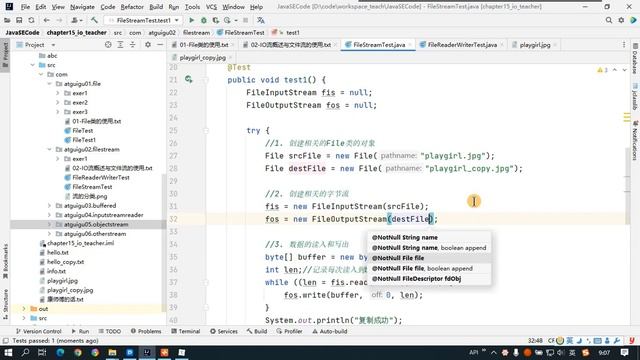Open the Navigate menu
The width and height of the screenshot is (640, 360).
pos(82,7)
